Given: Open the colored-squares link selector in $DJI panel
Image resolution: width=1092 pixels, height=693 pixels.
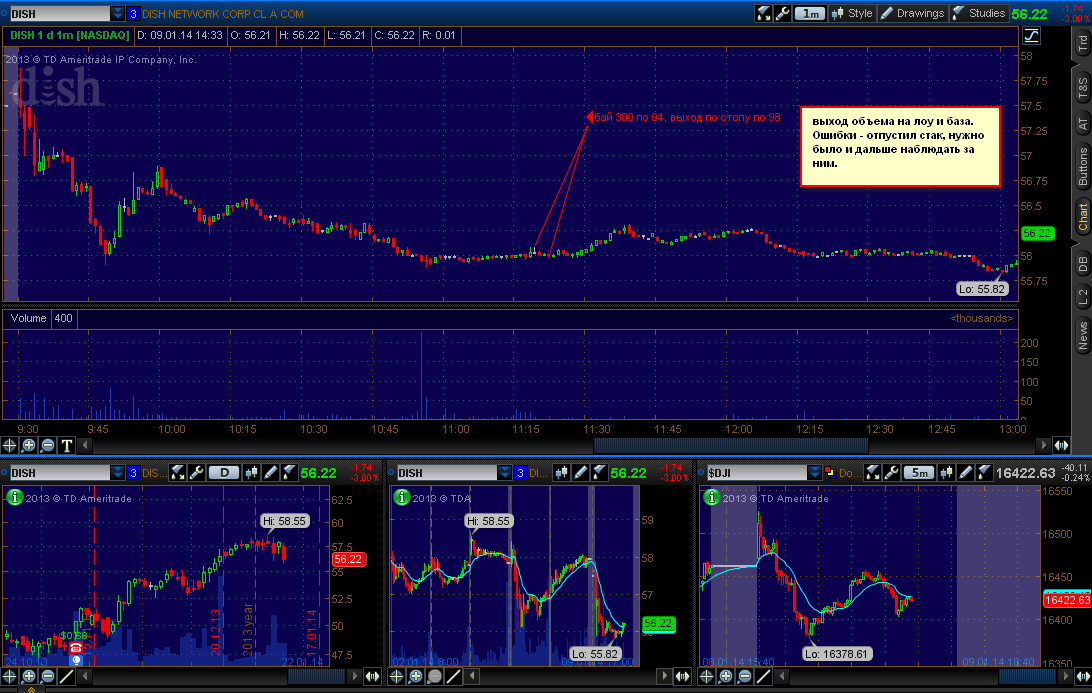Looking at the screenshot, I should click(x=830, y=473).
